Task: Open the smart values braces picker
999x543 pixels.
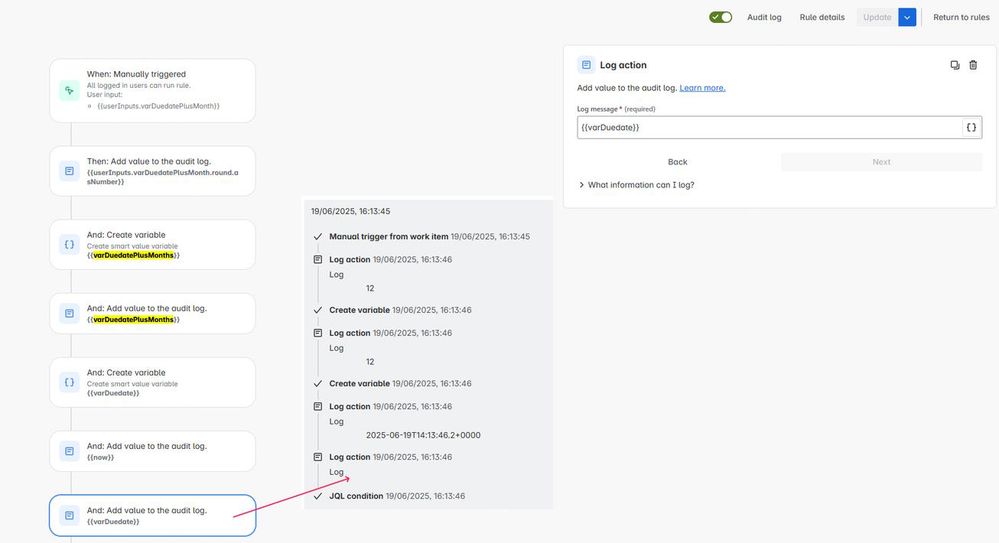Action: (971, 127)
